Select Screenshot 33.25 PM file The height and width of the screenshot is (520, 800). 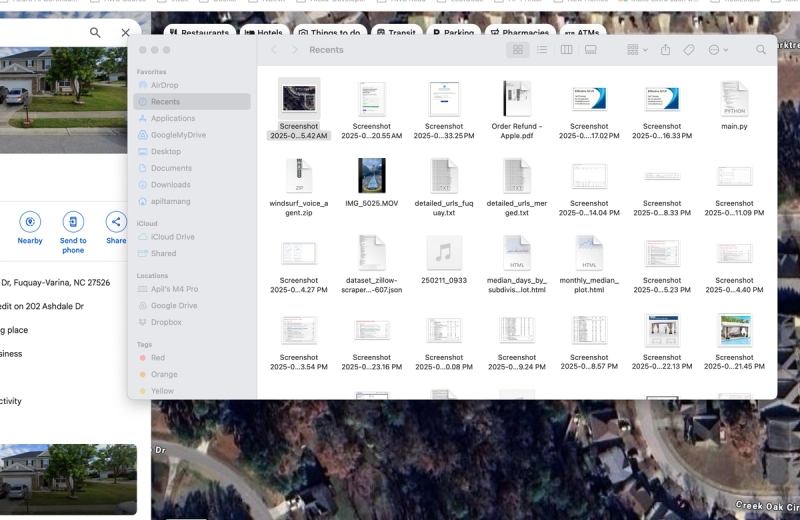pos(444,110)
